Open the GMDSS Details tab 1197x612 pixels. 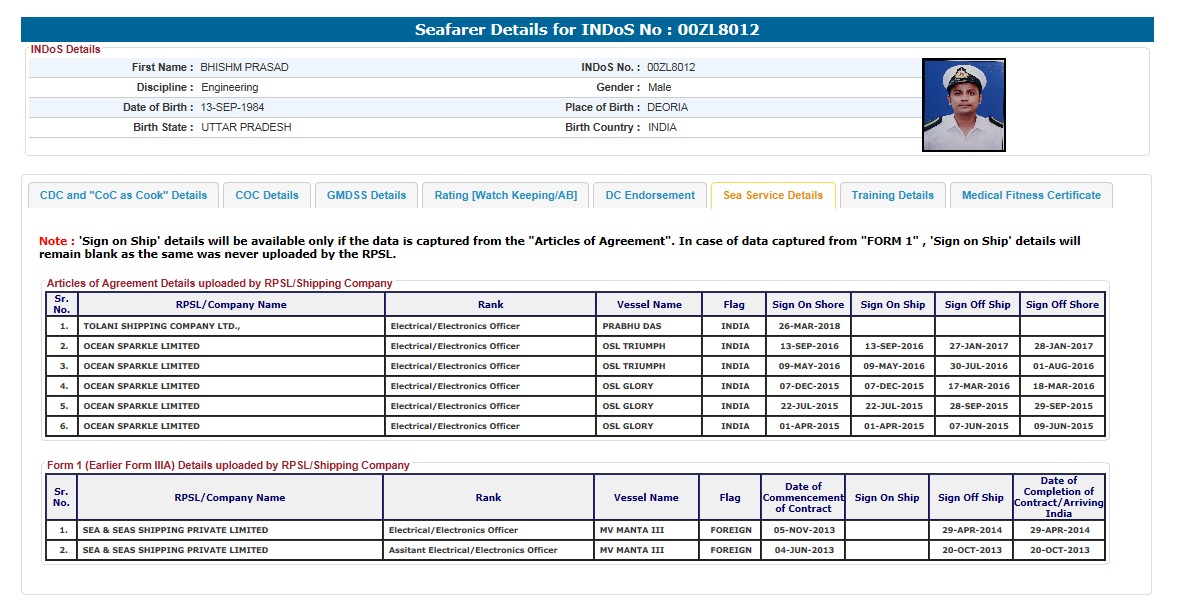366,195
